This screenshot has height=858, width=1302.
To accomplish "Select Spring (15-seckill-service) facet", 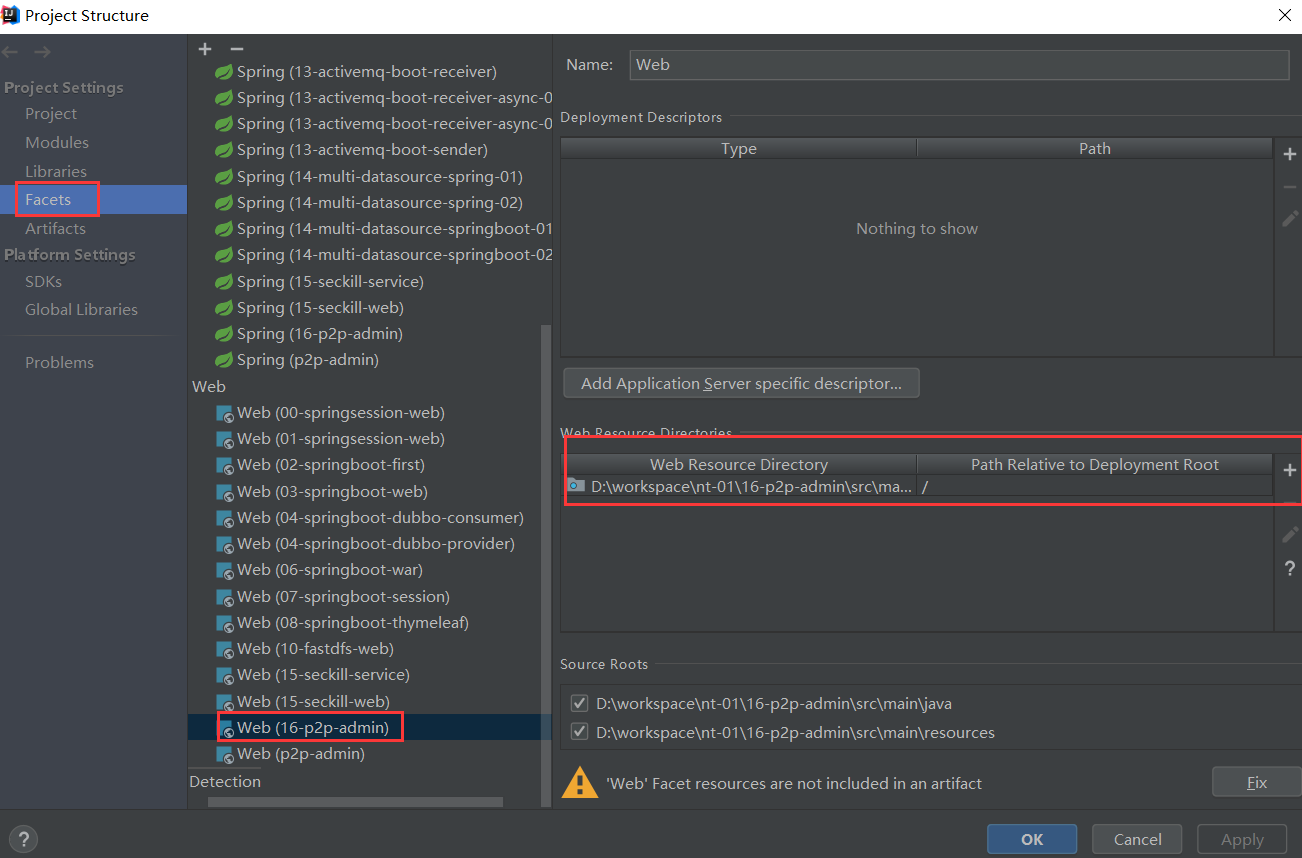I will point(330,281).
